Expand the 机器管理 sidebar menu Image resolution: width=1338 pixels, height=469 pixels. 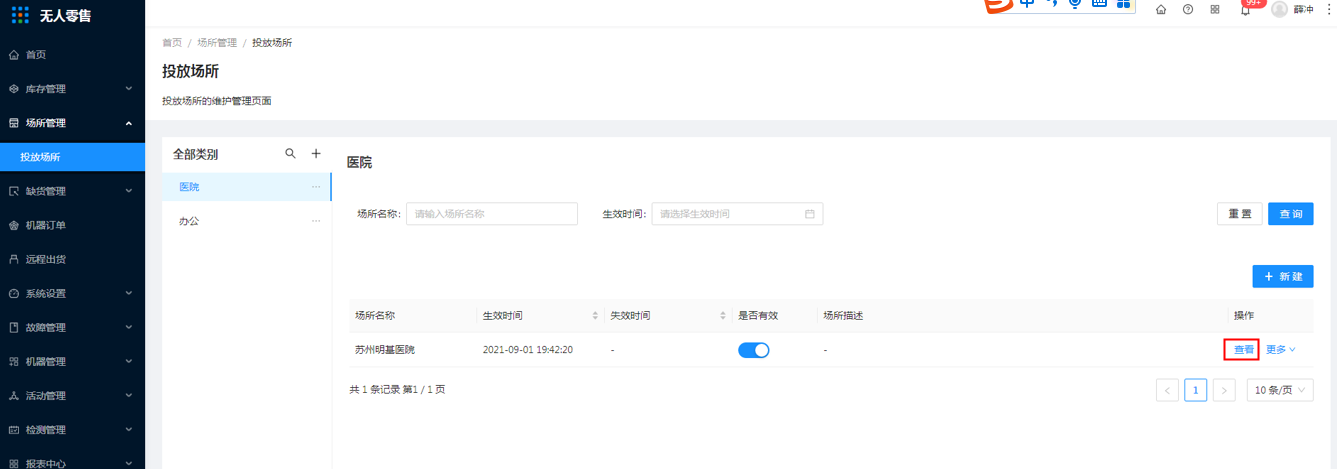(72, 361)
